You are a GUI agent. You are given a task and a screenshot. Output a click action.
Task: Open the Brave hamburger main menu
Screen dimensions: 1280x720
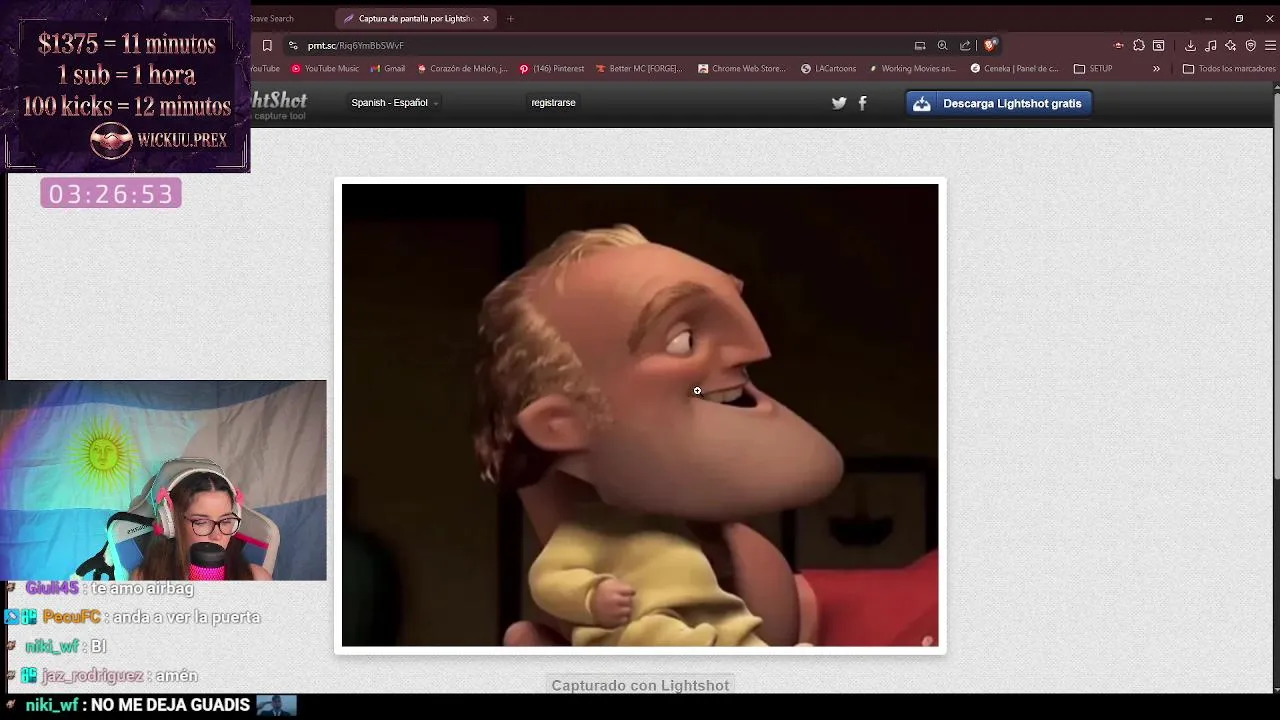(1270, 45)
